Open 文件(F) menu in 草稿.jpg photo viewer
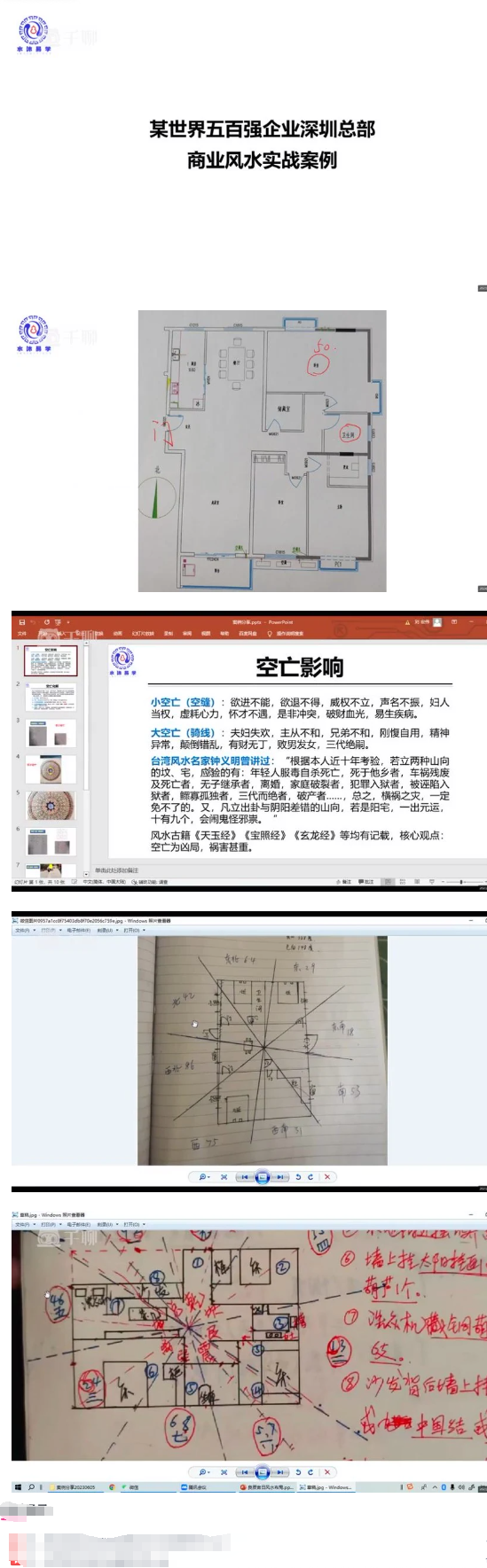 coord(25,1224)
